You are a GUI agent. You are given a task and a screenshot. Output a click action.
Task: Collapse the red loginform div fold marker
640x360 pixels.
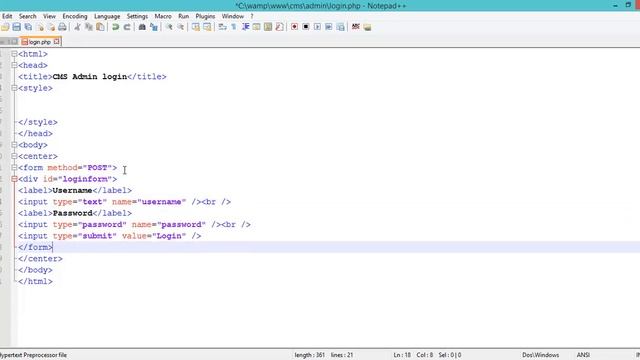(14, 179)
